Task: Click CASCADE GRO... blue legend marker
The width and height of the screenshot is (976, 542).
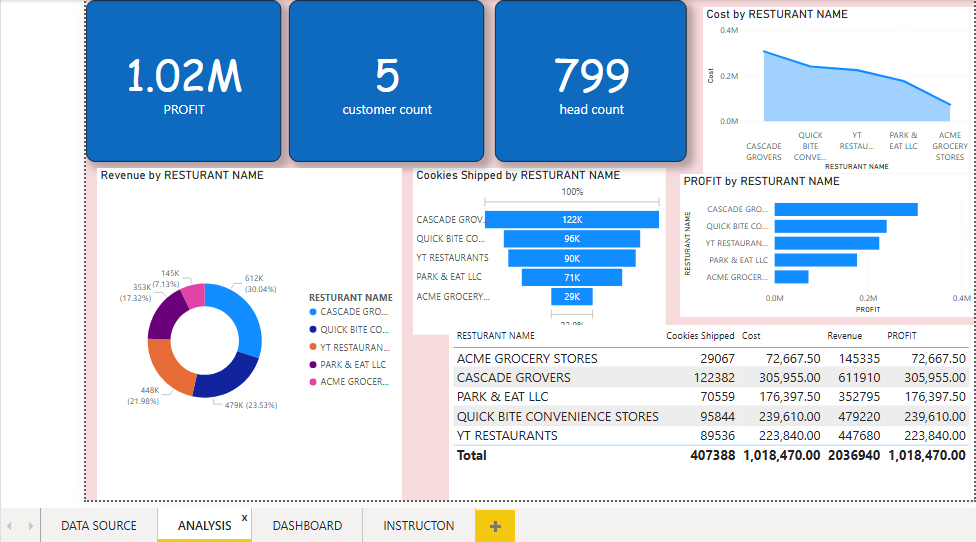Action: (x=313, y=312)
